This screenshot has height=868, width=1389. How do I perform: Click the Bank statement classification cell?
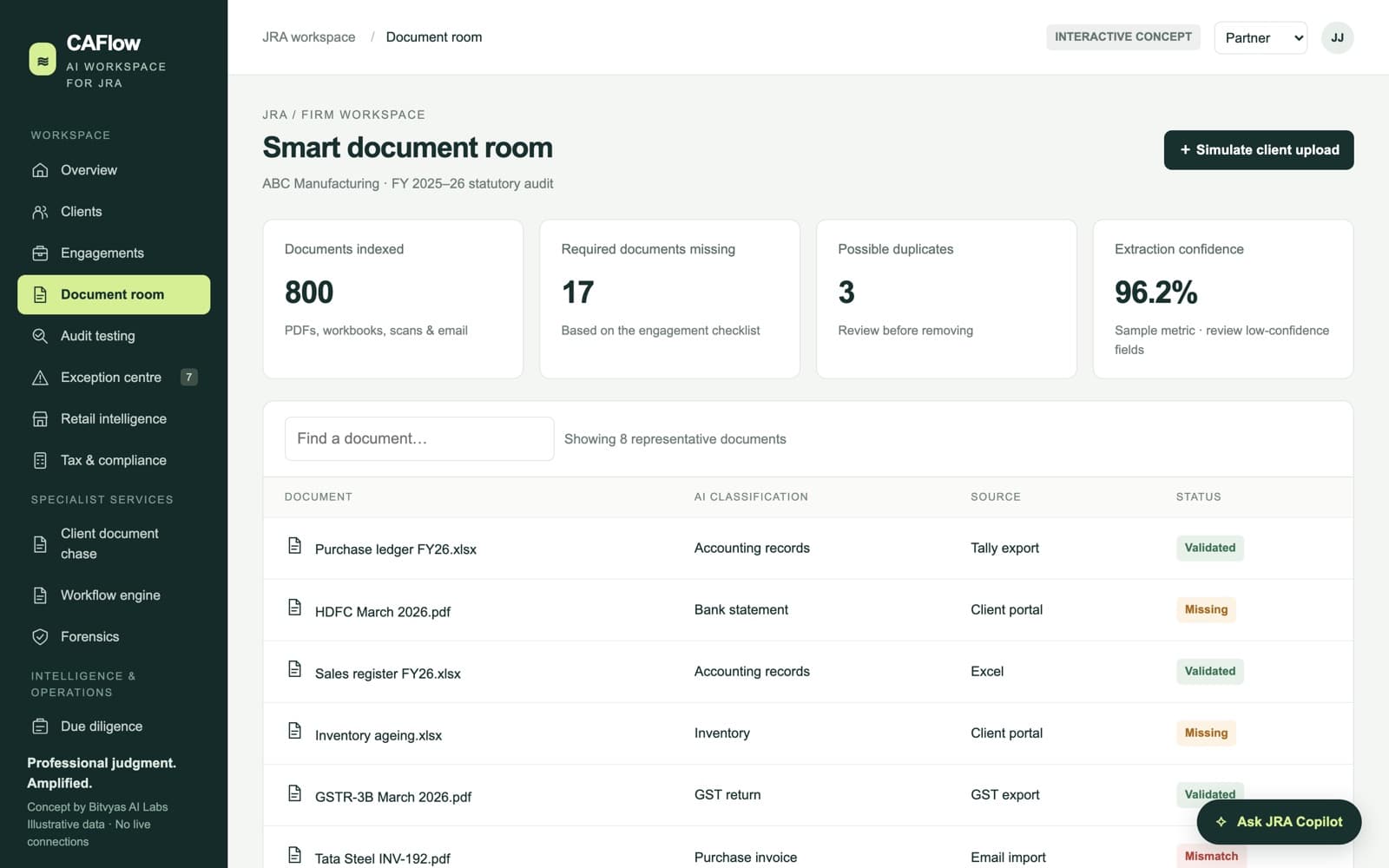pos(741,609)
